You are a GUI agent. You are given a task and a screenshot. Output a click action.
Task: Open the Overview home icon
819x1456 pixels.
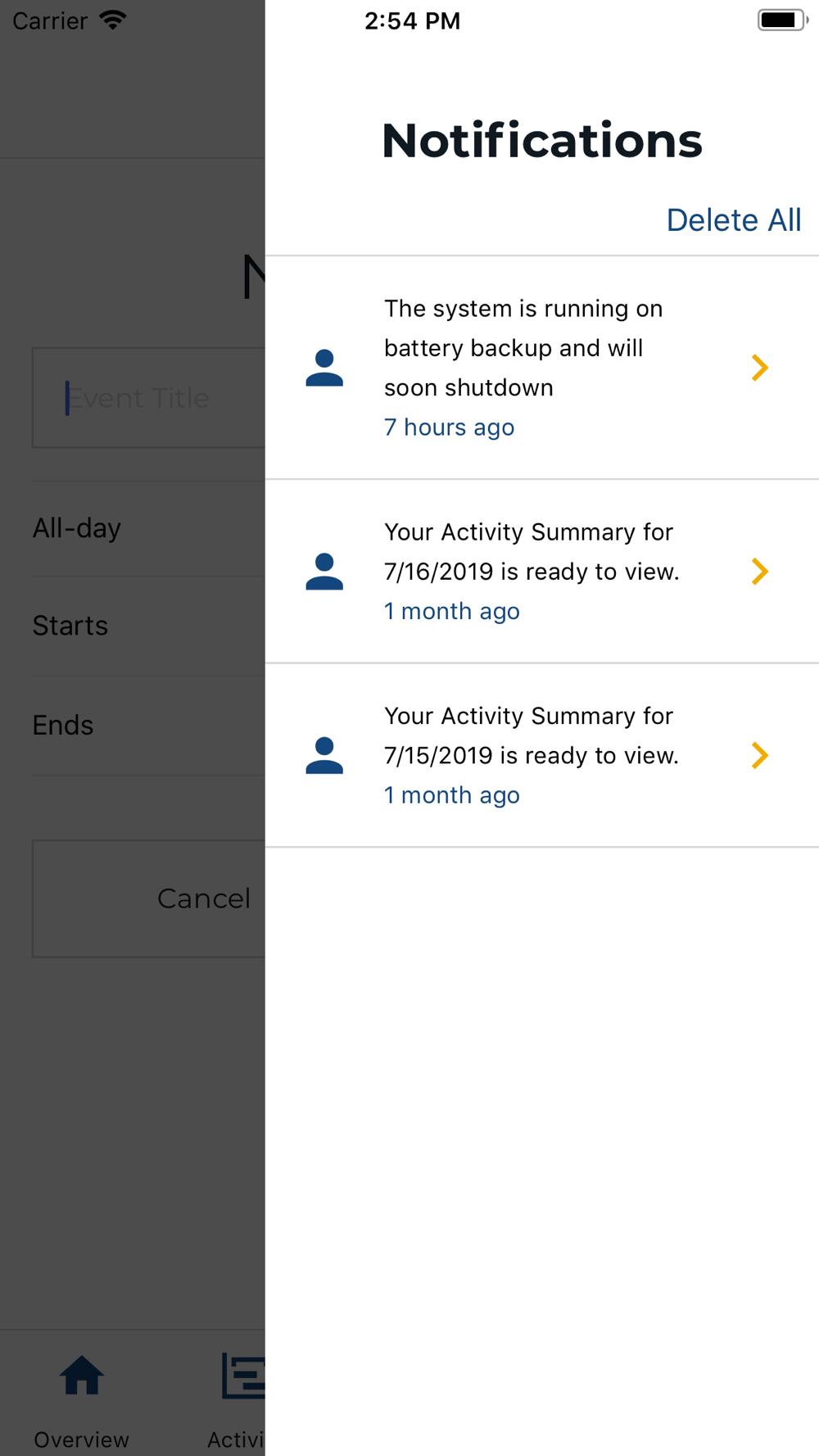pyautogui.click(x=82, y=1375)
